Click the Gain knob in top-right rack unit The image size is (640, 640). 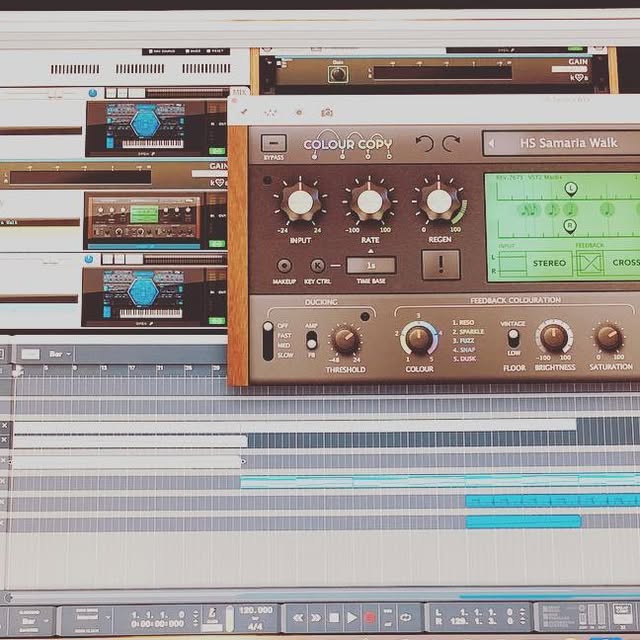[338, 74]
